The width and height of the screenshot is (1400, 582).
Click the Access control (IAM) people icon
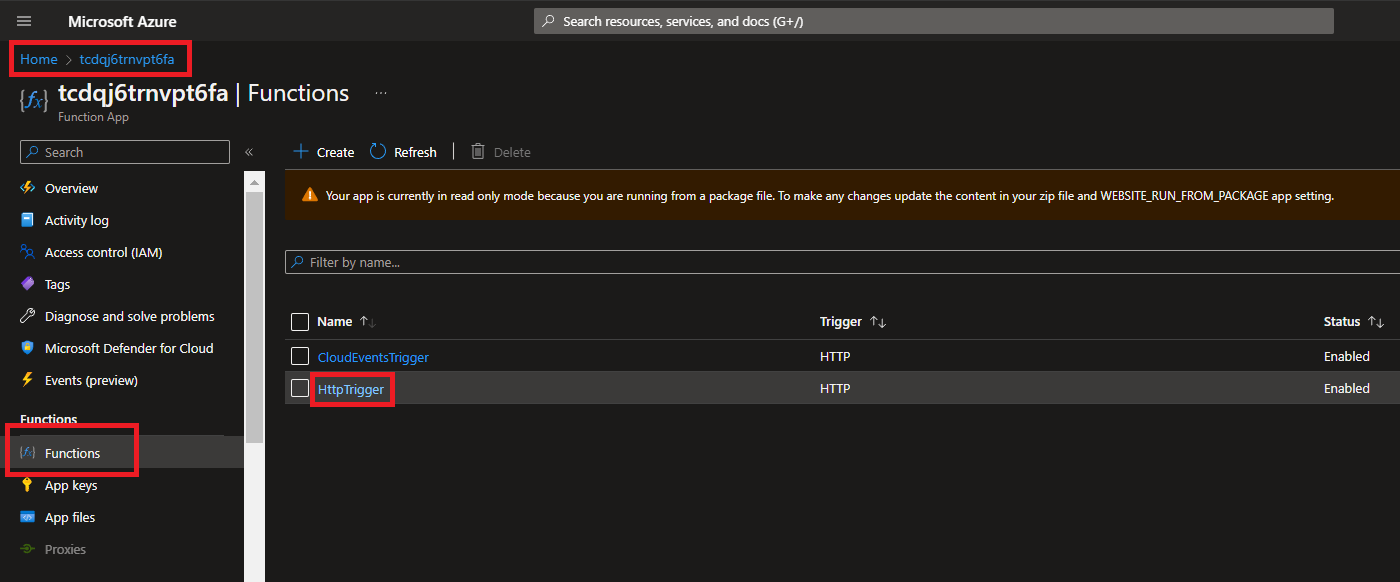(28, 252)
